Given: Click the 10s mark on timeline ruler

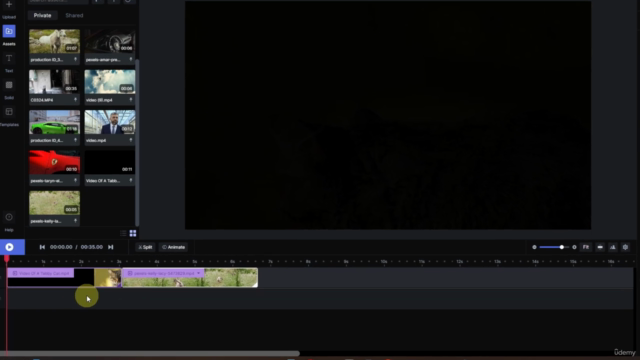Looking at the screenshot, I should 384,261.
